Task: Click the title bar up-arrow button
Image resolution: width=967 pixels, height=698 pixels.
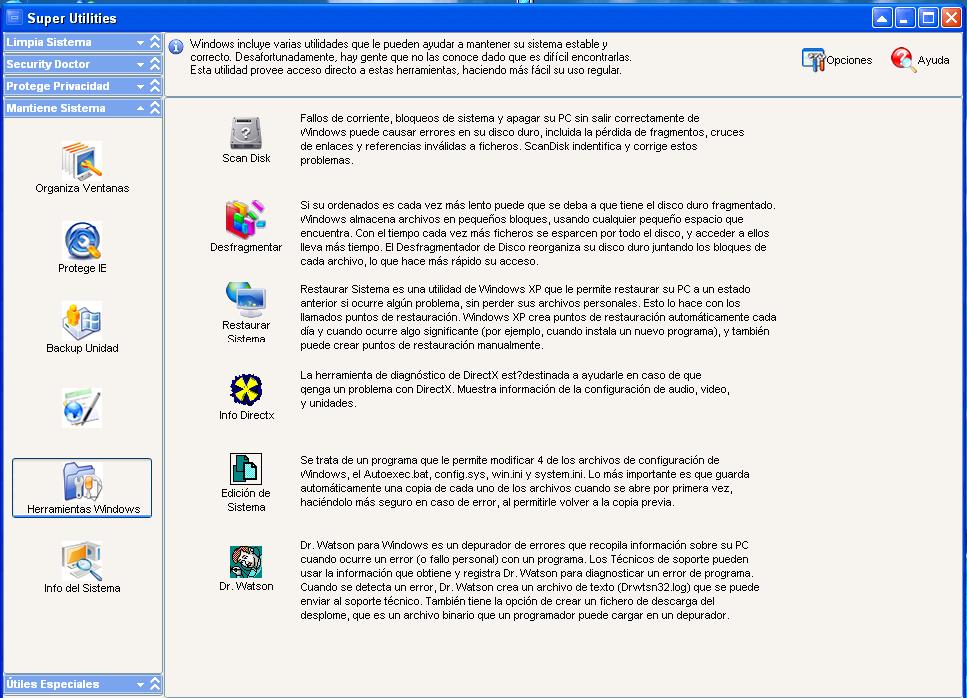Action: click(882, 18)
